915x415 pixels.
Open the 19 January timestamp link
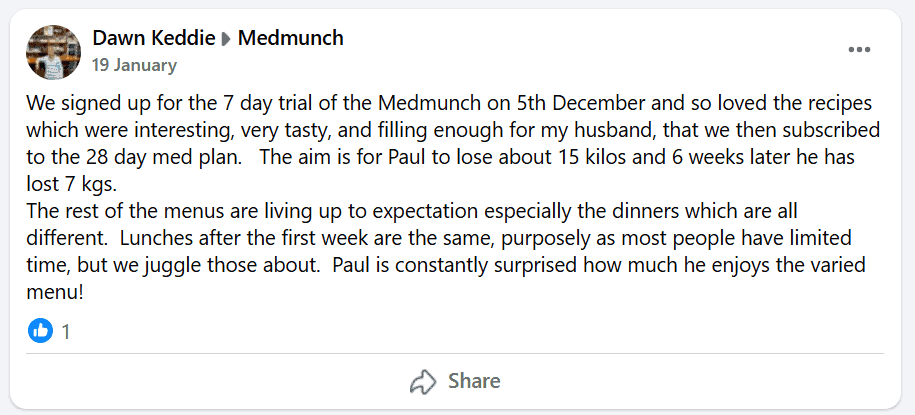134,65
